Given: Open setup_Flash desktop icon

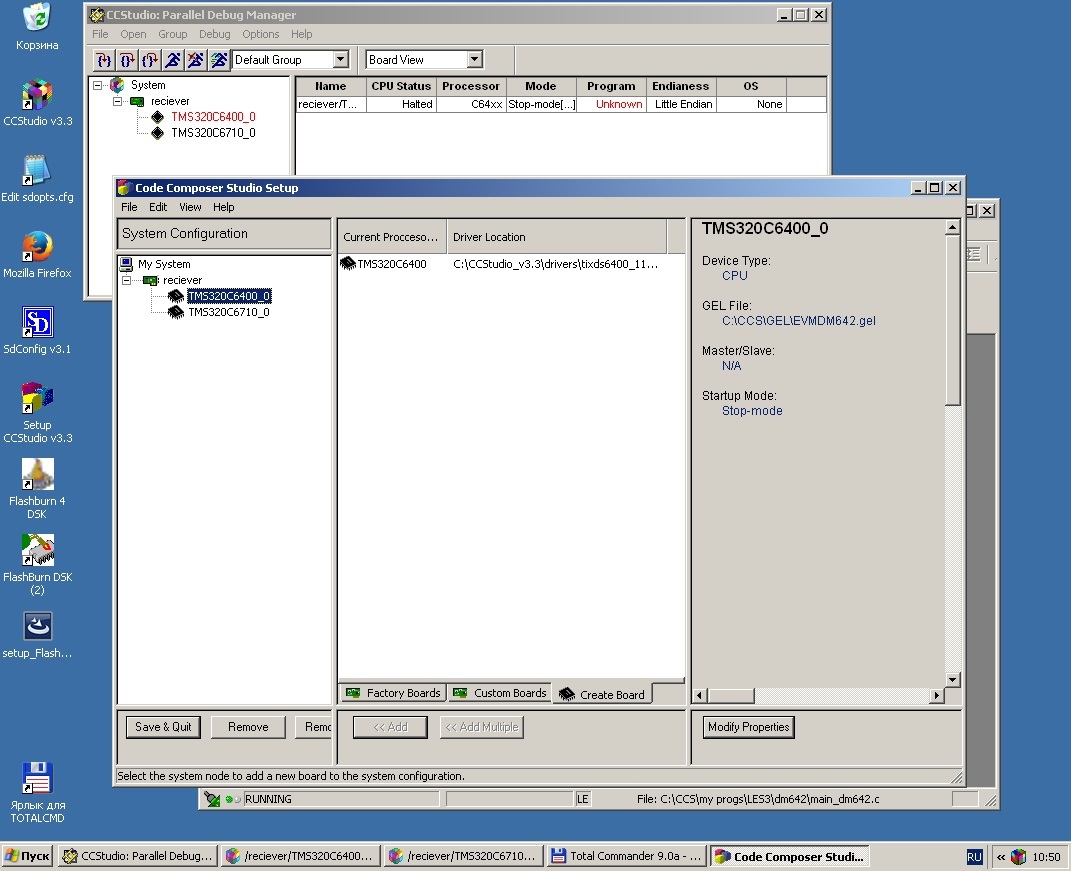Looking at the screenshot, I should coord(38,635).
